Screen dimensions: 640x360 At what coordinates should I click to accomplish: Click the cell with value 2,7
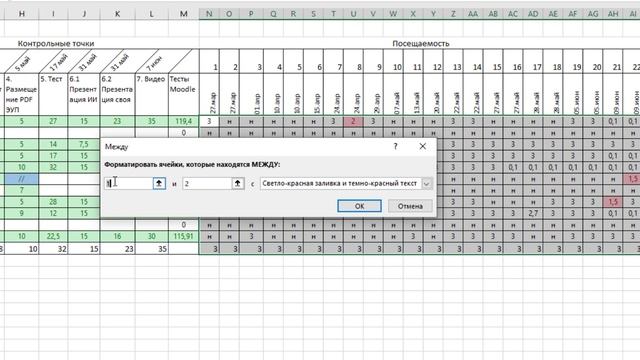(x=533, y=213)
